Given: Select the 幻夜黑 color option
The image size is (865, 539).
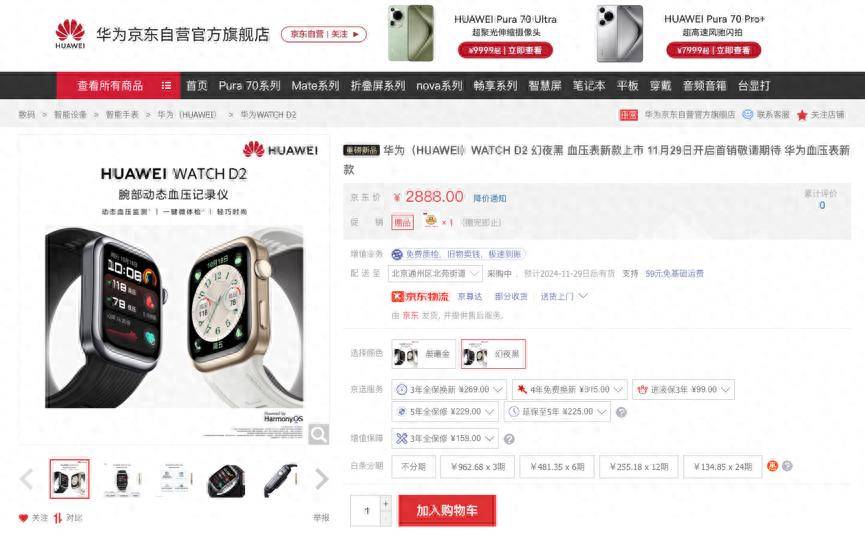Looking at the screenshot, I should pos(493,354).
